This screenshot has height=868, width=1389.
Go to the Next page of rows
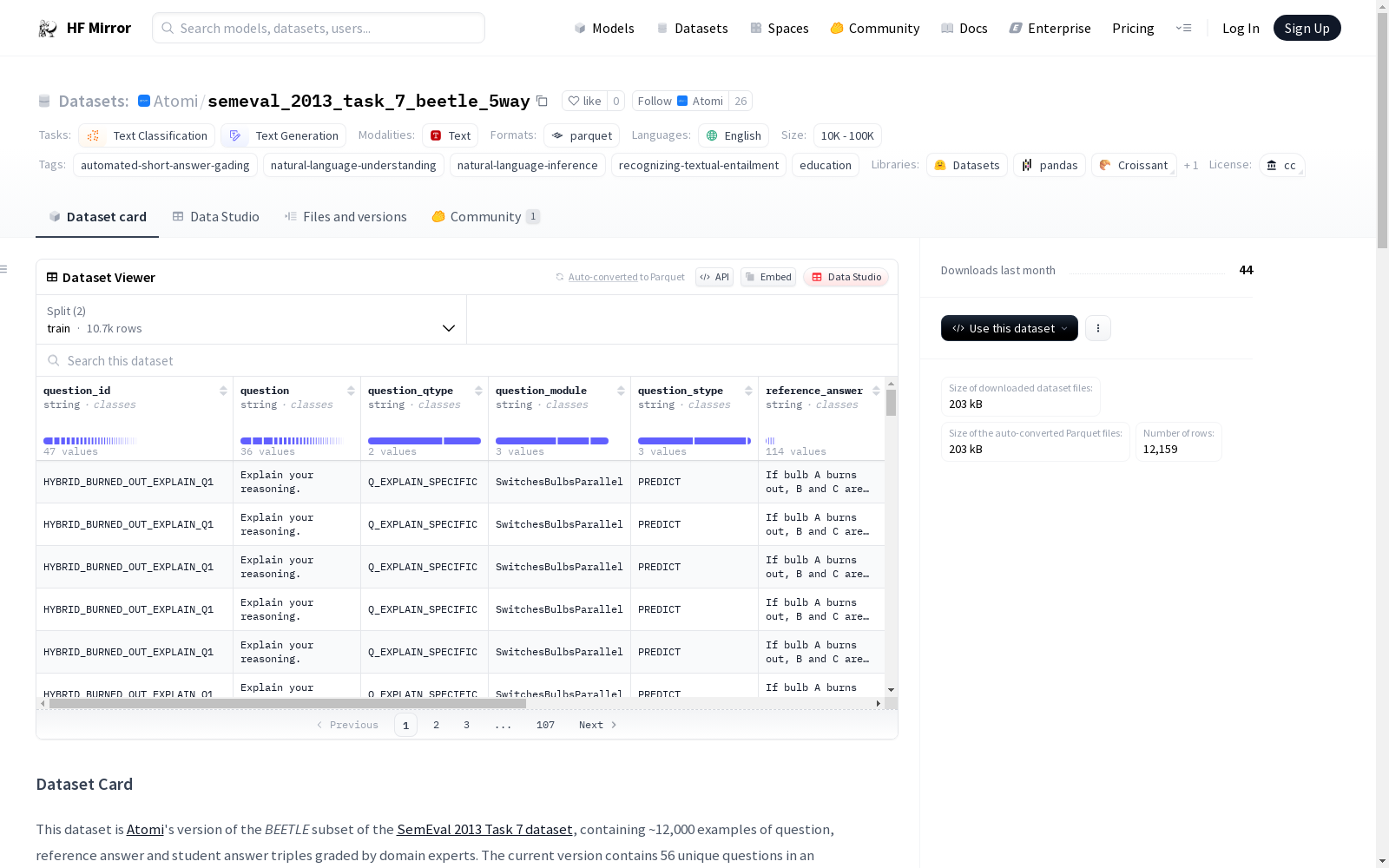[x=597, y=725]
